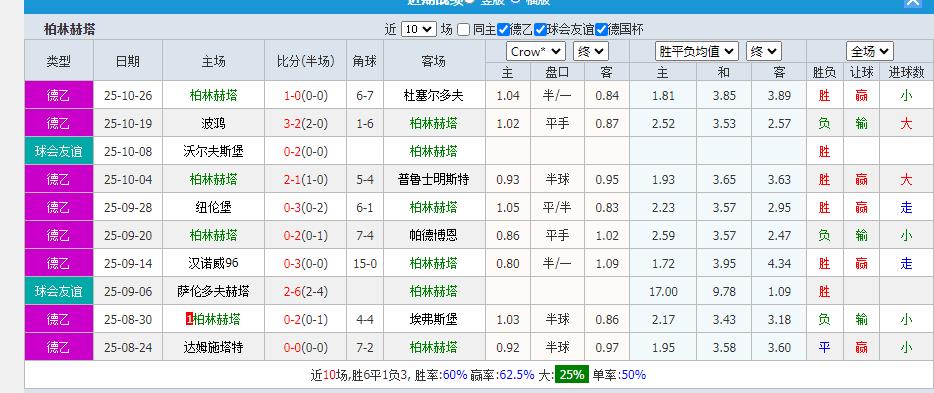Viewport: 934px width, 393px height.
Task: Open the 胜平负均值 dropdown
Action: click(696, 52)
